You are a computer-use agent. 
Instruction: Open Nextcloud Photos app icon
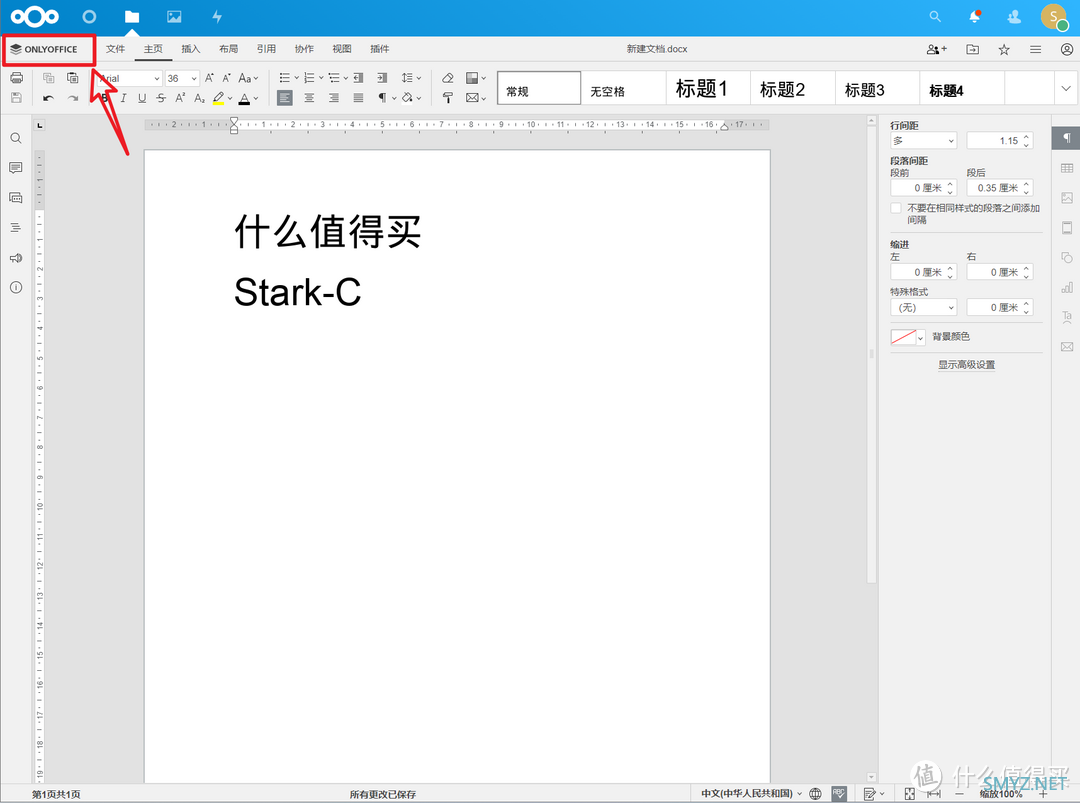(x=174, y=17)
